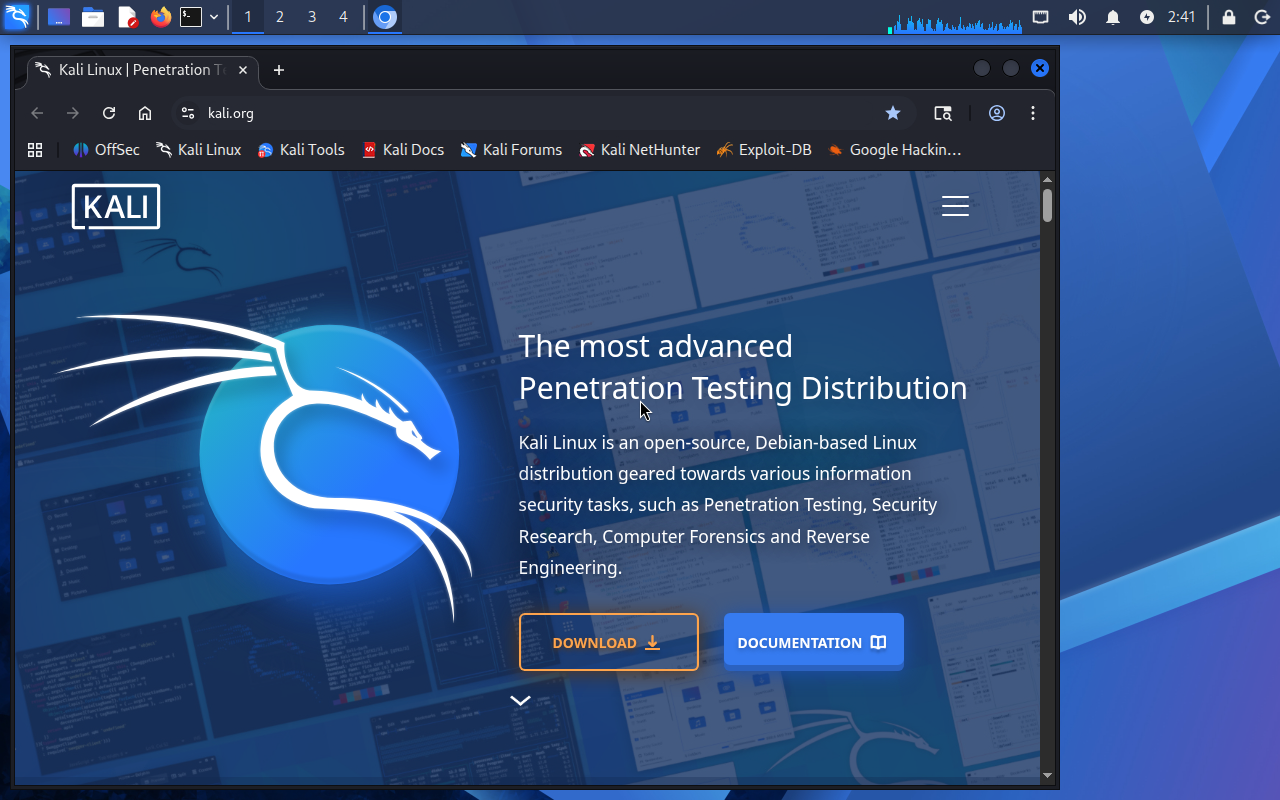Open the text editor panel launcher
The width and height of the screenshot is (1280, 800).
[127, 17]
